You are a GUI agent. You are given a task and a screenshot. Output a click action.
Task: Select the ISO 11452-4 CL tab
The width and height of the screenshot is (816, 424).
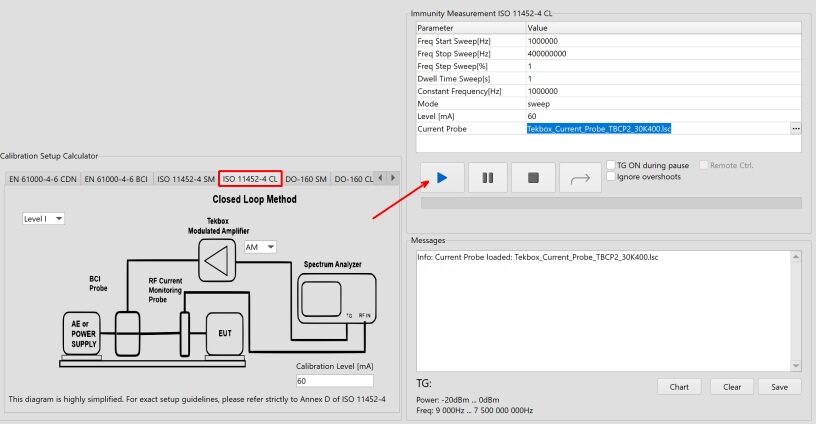pyautogui.click(x=250, y=178)
